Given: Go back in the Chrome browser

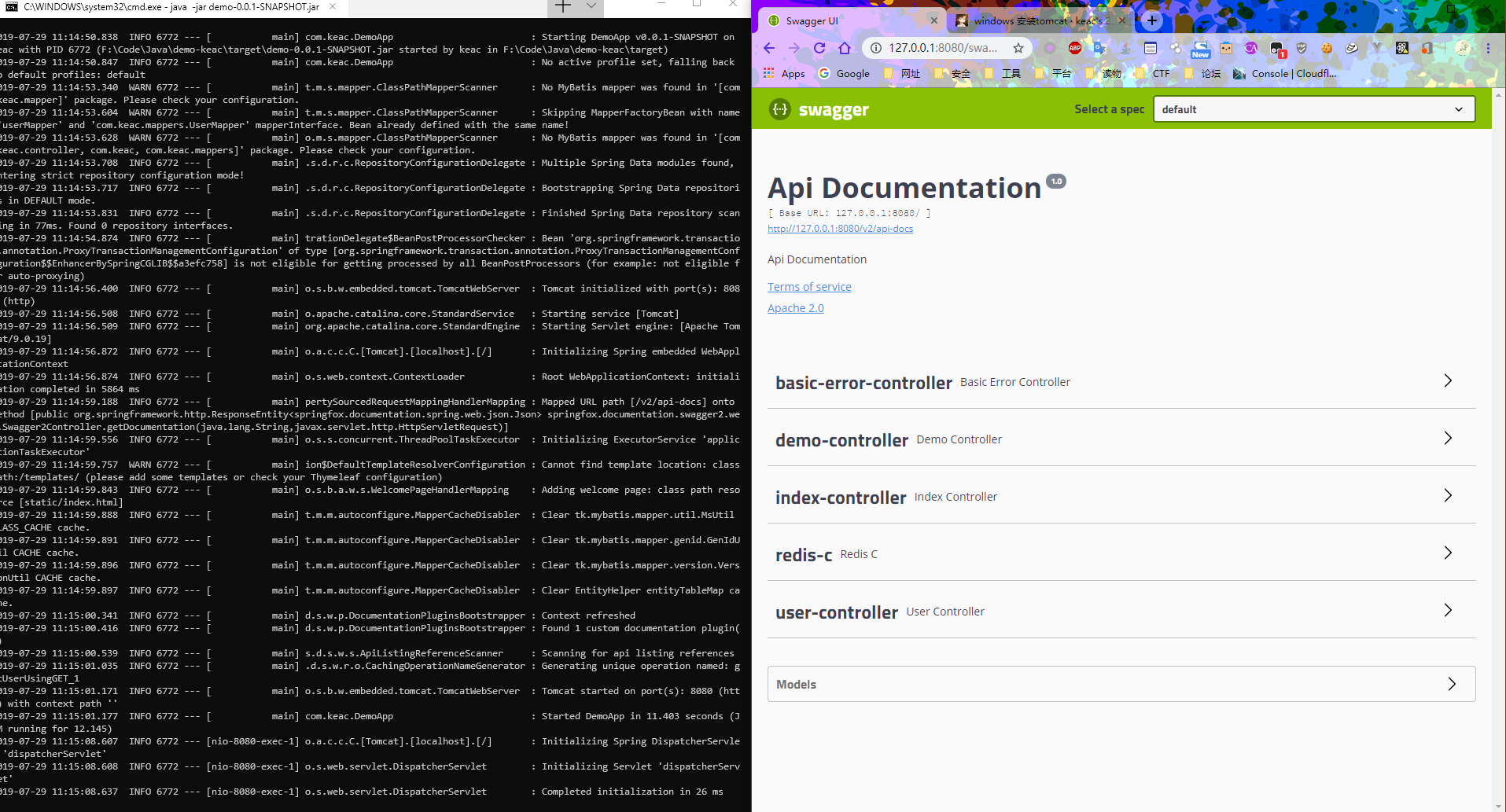Looking at the screenshot, I should click(x=769, y=48).
